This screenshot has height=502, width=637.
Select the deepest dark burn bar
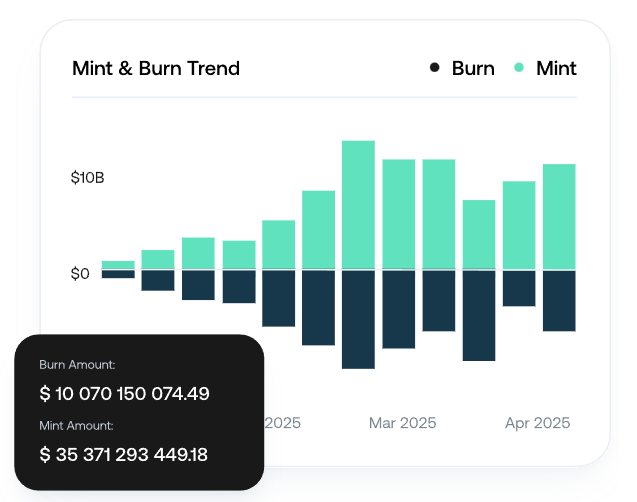(358, 319)
